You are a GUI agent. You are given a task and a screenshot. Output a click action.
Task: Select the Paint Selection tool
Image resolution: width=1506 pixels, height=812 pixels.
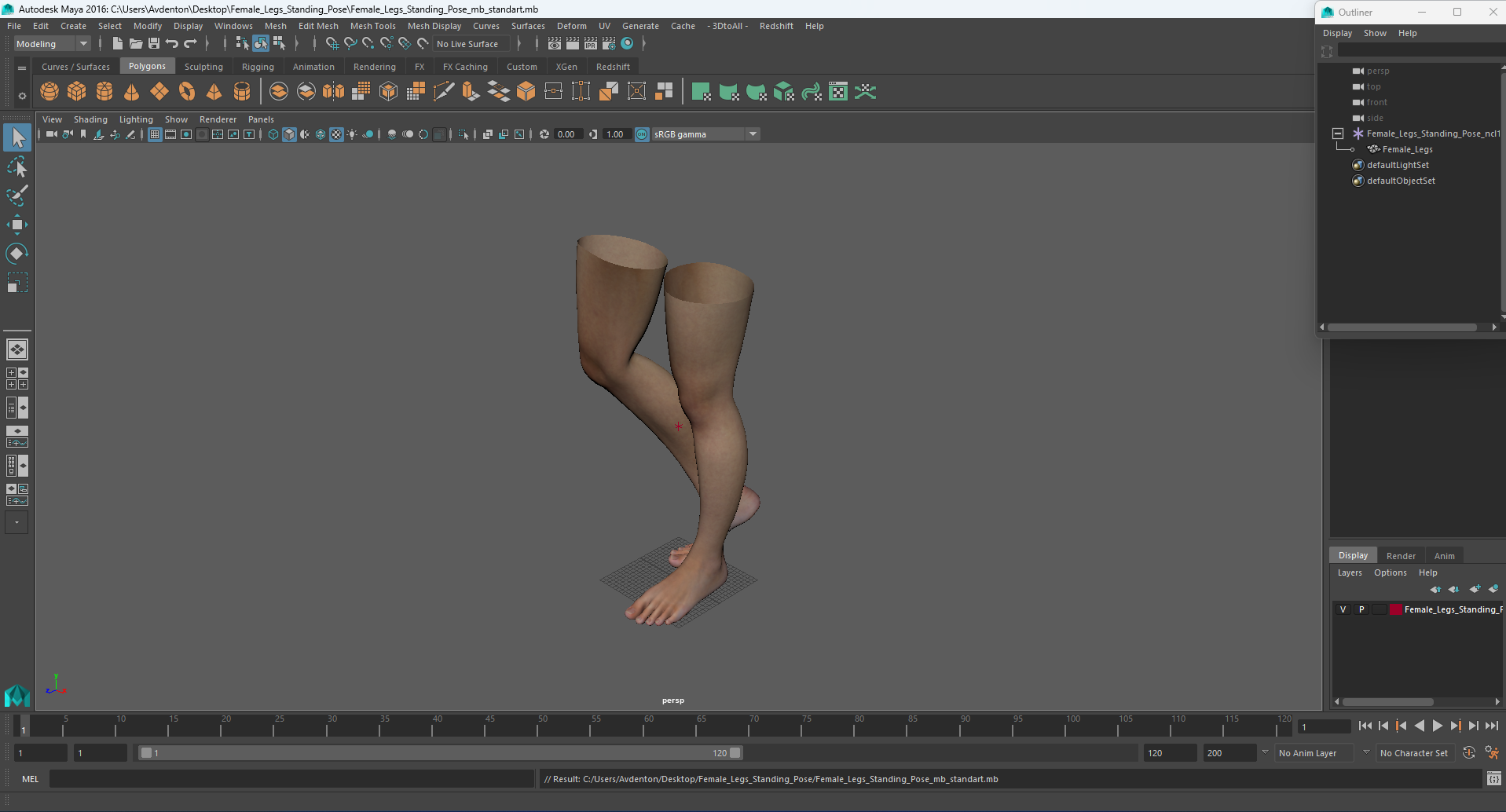pos(16,196)
